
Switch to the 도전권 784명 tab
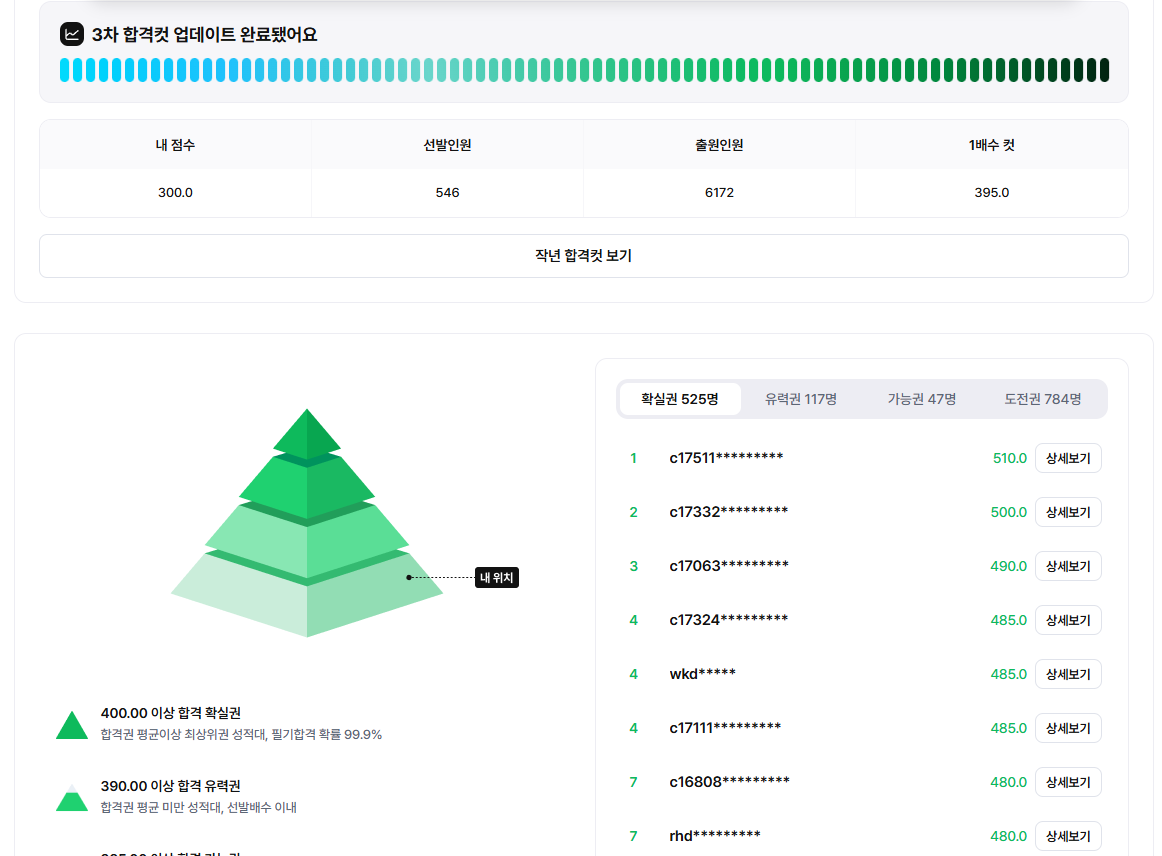click(1043, 399)
